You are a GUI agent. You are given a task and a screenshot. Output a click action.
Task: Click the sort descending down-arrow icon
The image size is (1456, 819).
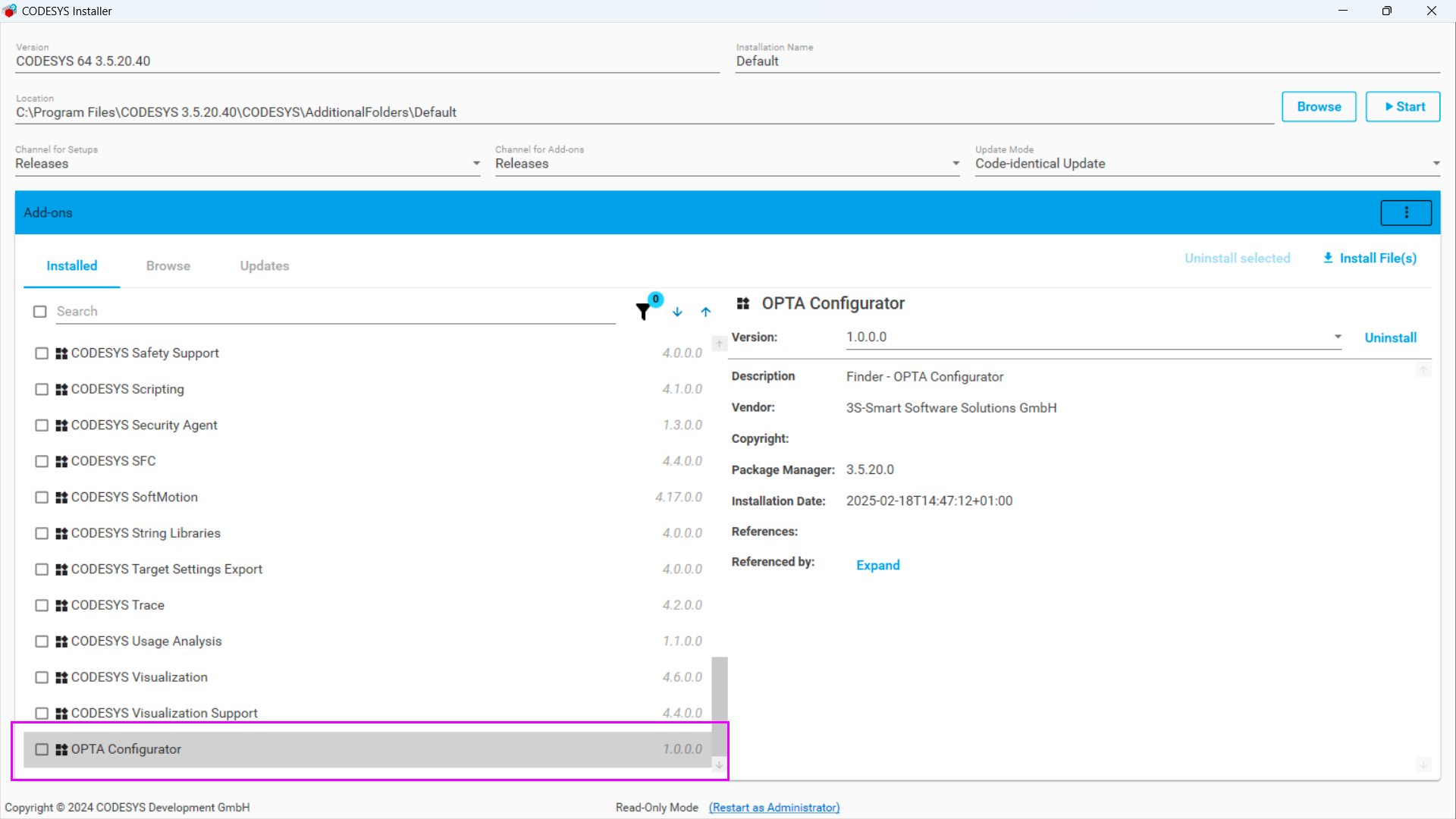tap(677, 312)
